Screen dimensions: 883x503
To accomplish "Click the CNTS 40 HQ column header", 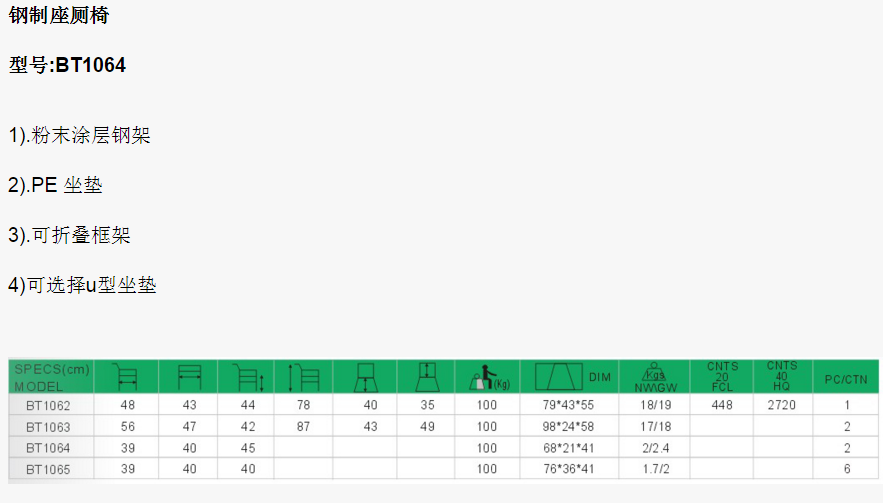I will pyautogui.click(x=782, y=377).
